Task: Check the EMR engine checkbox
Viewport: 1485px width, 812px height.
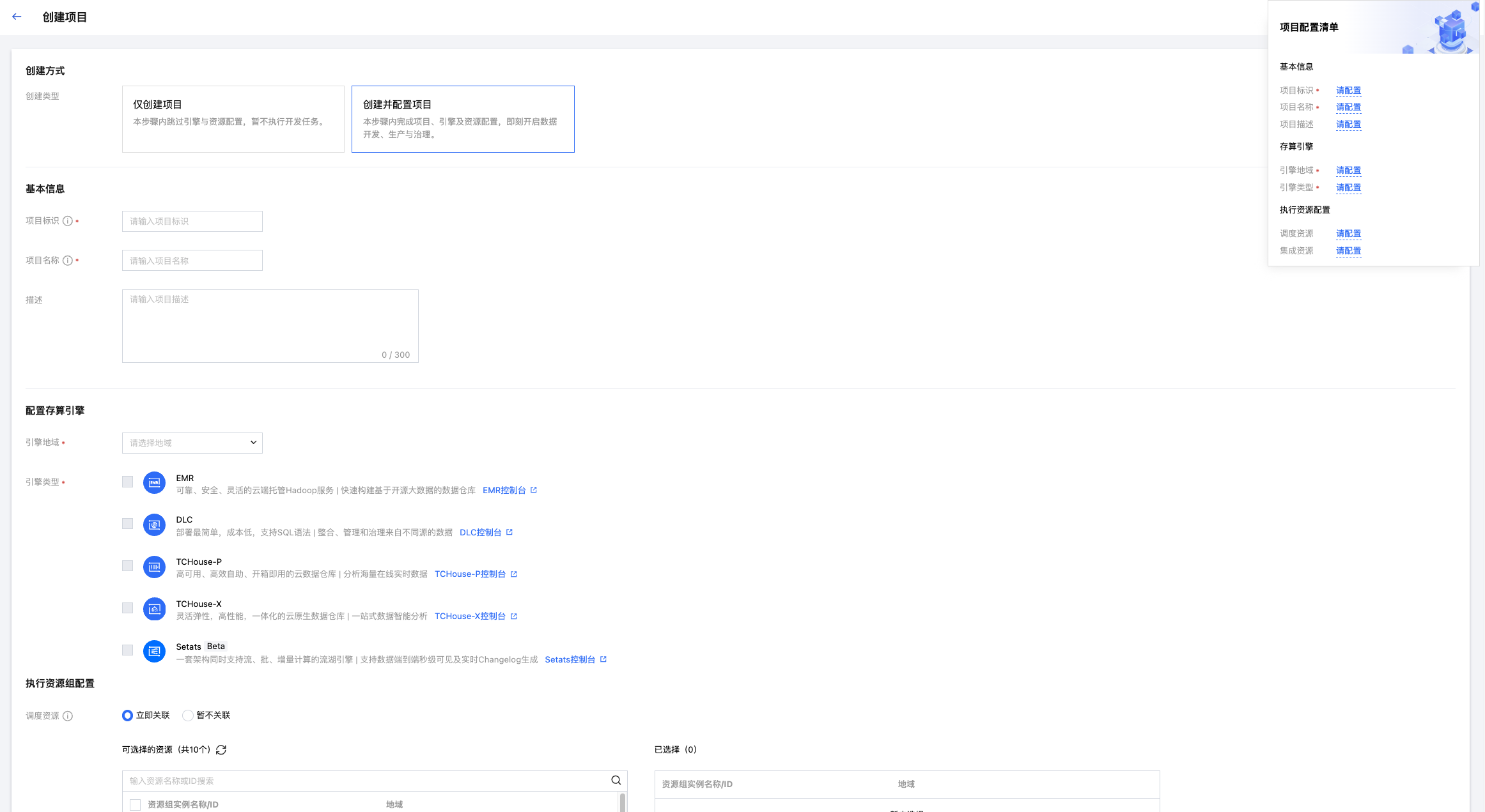Action: (x=128, y=482)
